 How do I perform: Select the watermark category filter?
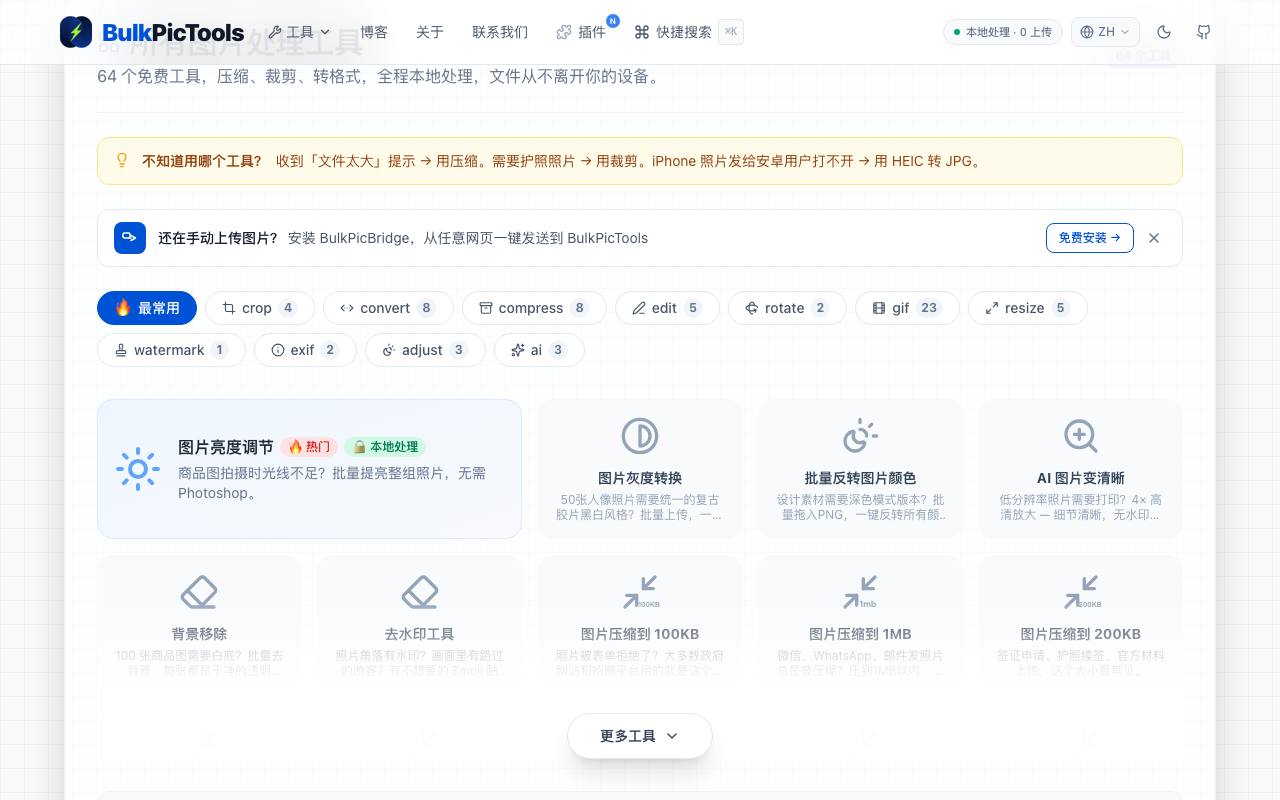pos(171,350)
